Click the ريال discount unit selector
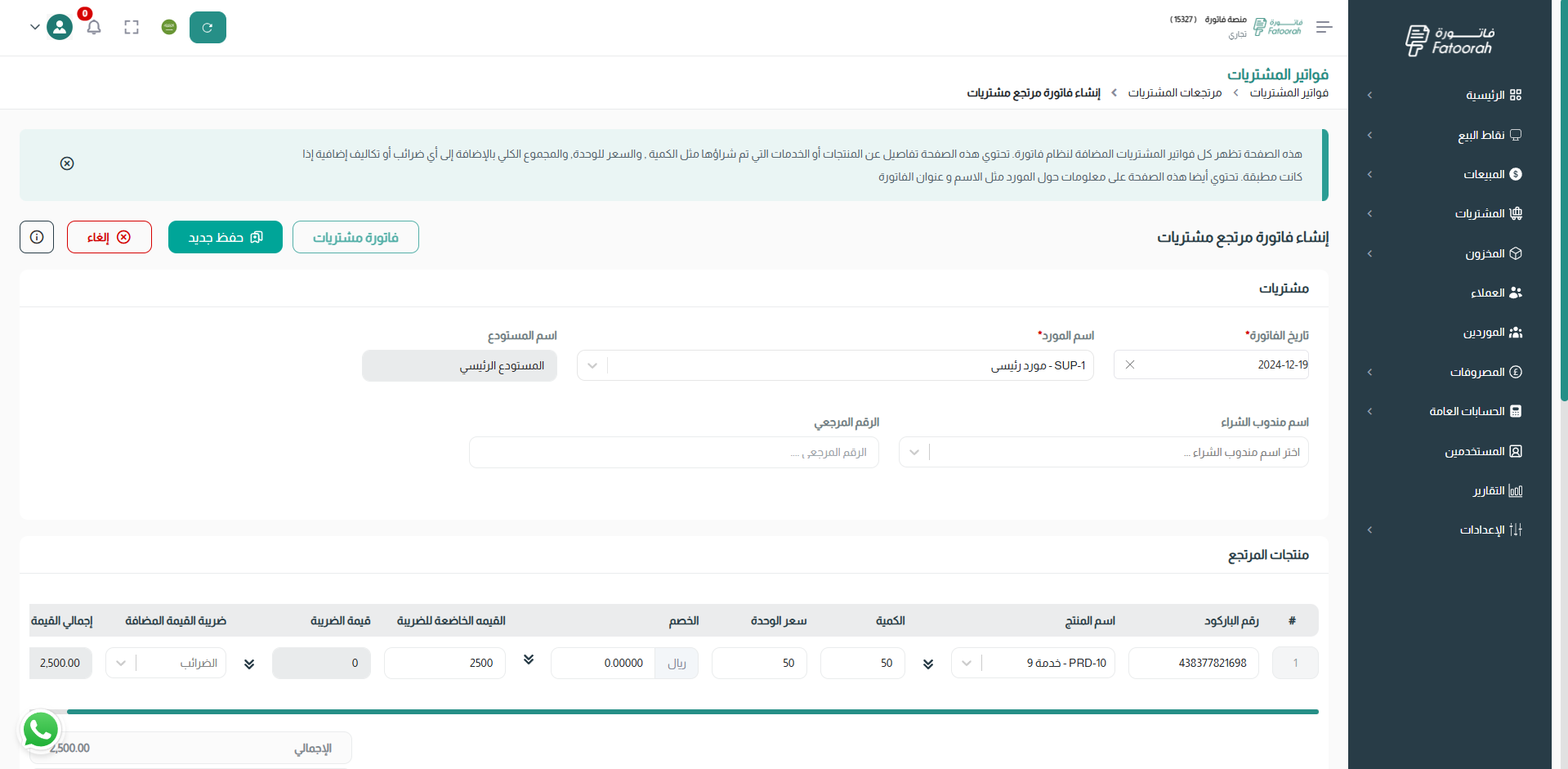Image resolution: width=1568 pixels, height=769 pixels. [677, 663]
